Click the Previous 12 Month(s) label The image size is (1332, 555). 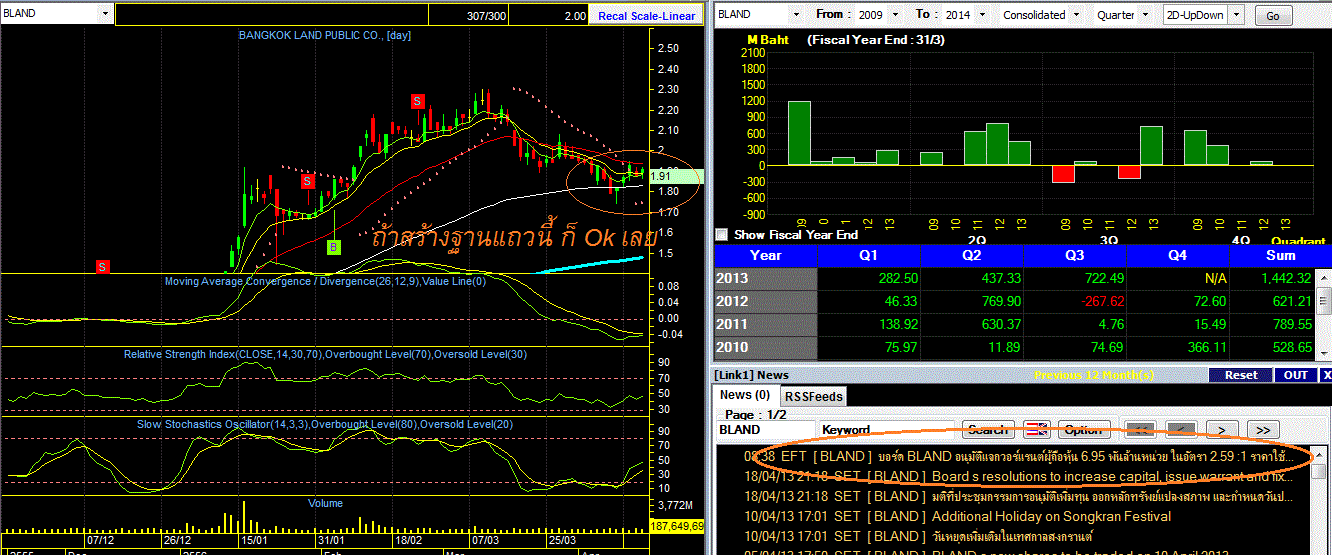[1094, 375]
